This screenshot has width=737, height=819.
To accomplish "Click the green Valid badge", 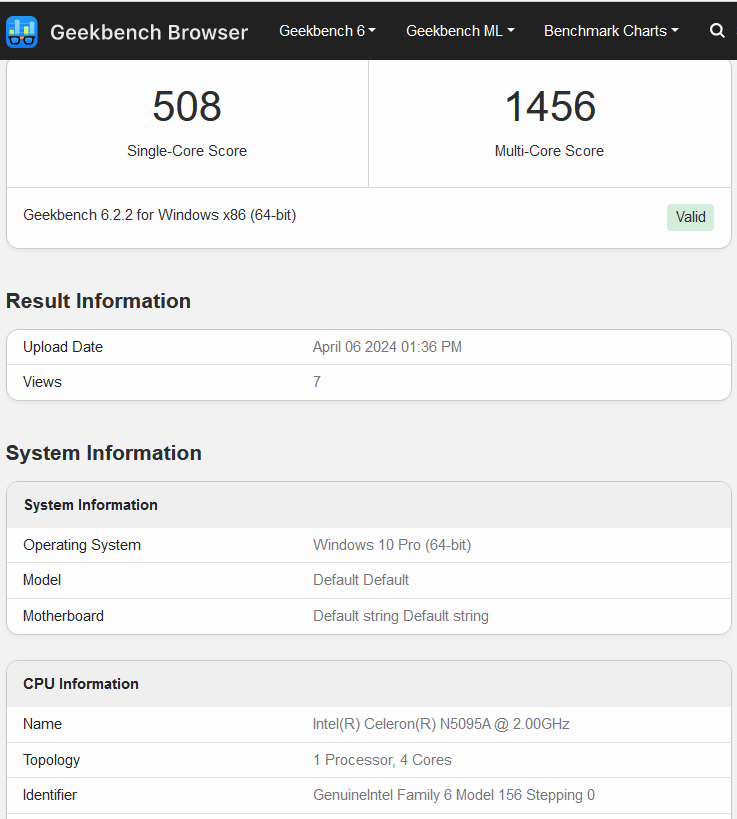I will (690, 217).
